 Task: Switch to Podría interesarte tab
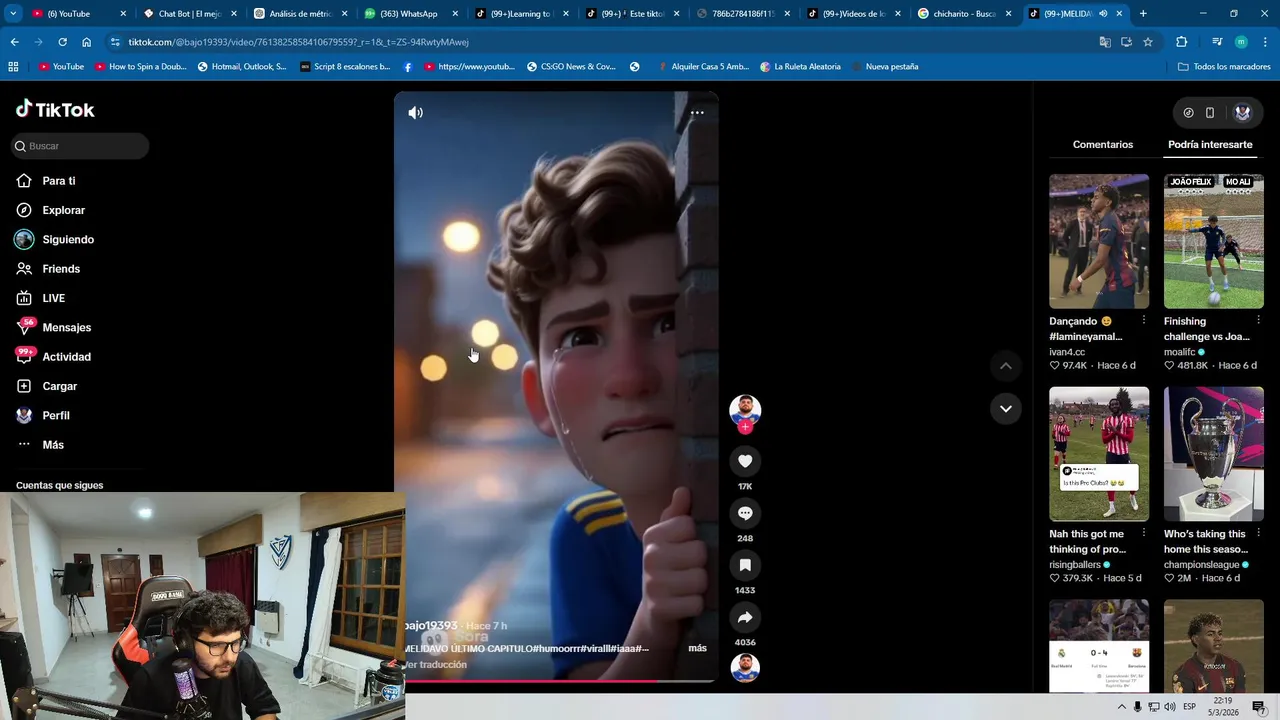[1210, 145]
